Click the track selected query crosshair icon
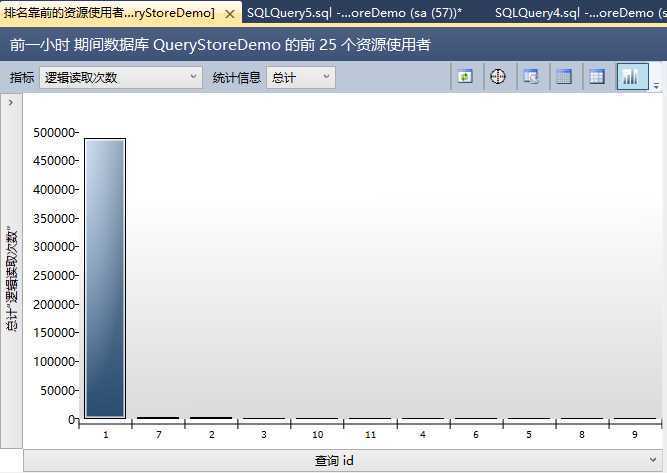The width and height of the screenshot is (667, 473). click(497, 77)
